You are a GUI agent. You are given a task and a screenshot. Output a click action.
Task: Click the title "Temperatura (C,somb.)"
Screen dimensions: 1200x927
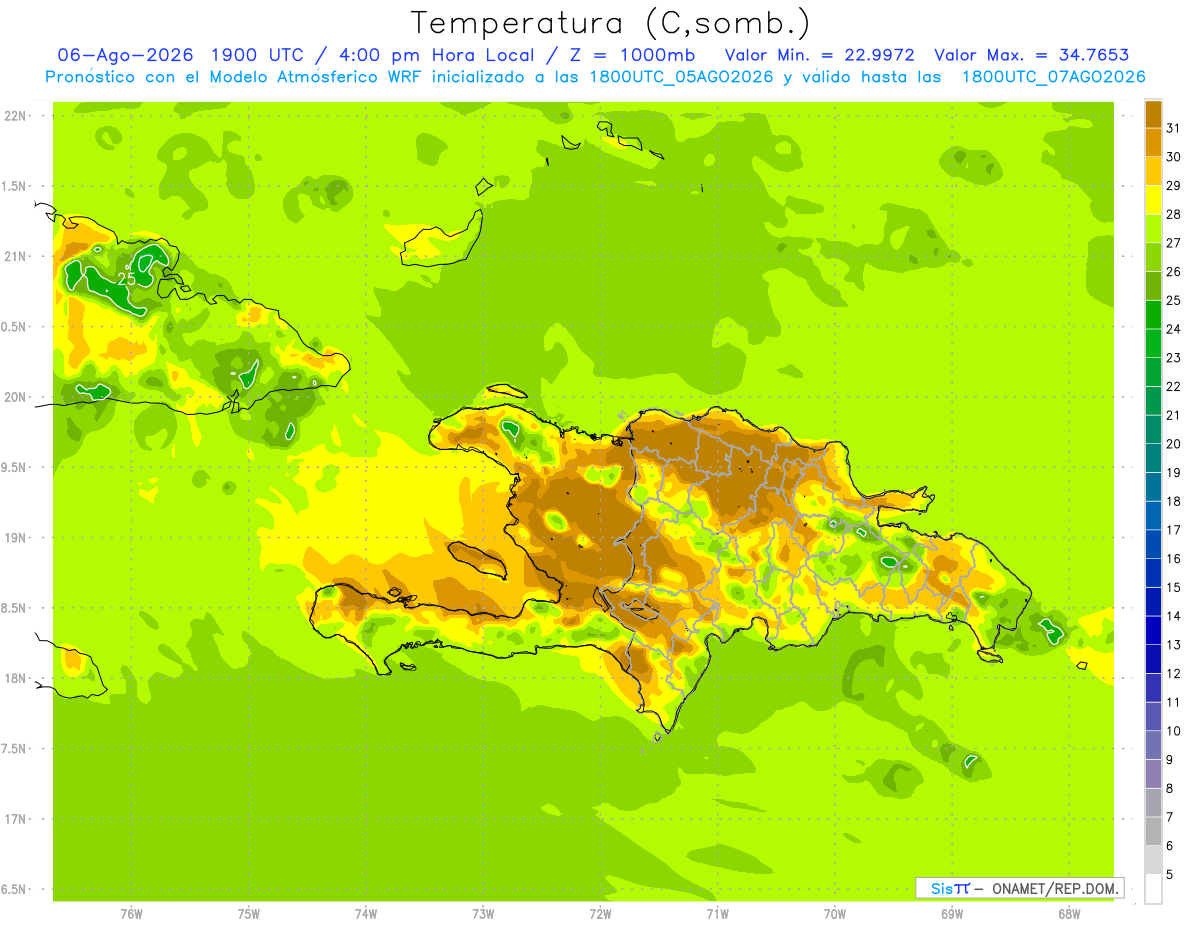[x=610, y=23]
